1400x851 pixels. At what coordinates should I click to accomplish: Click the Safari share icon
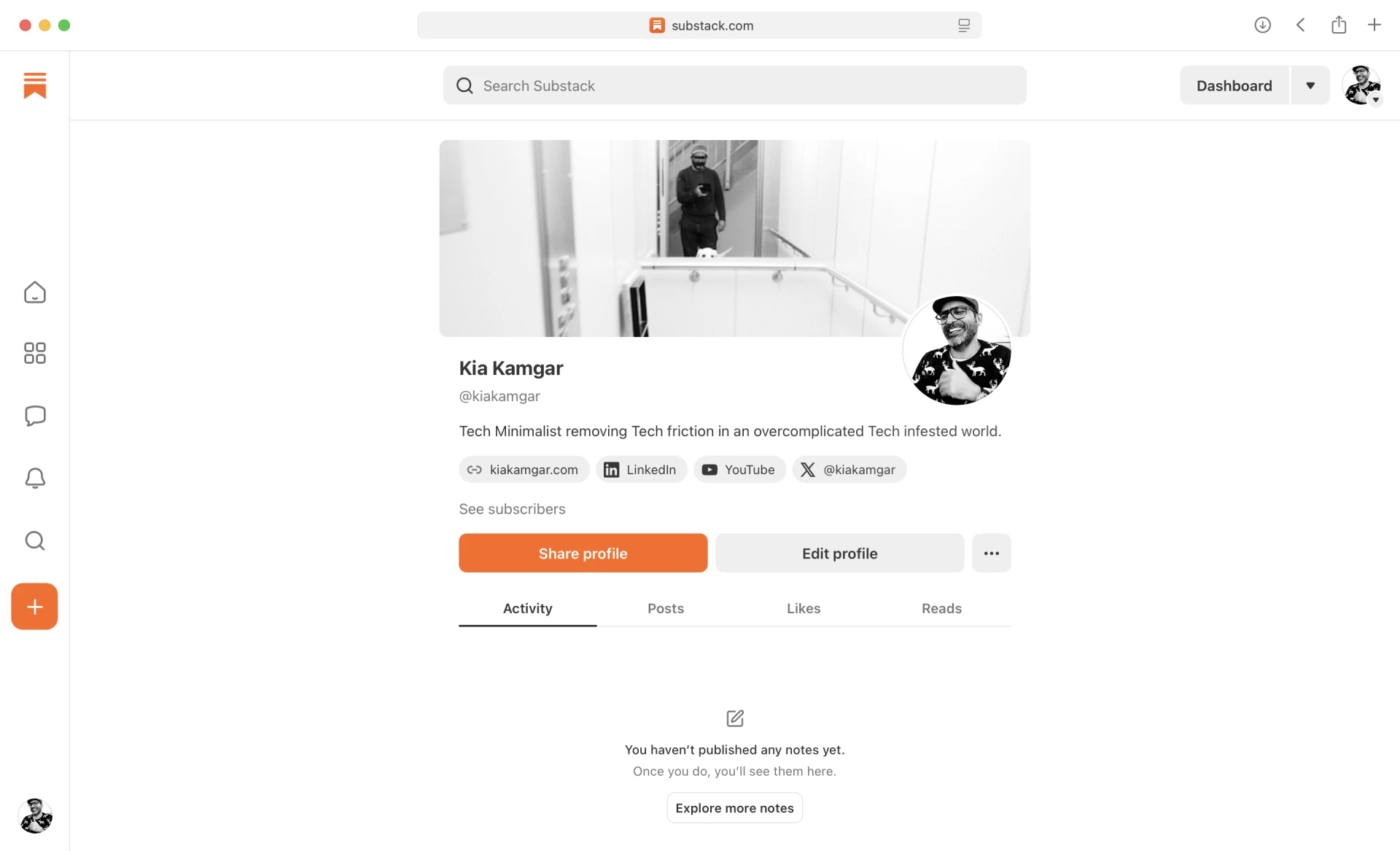point(1339,25)
